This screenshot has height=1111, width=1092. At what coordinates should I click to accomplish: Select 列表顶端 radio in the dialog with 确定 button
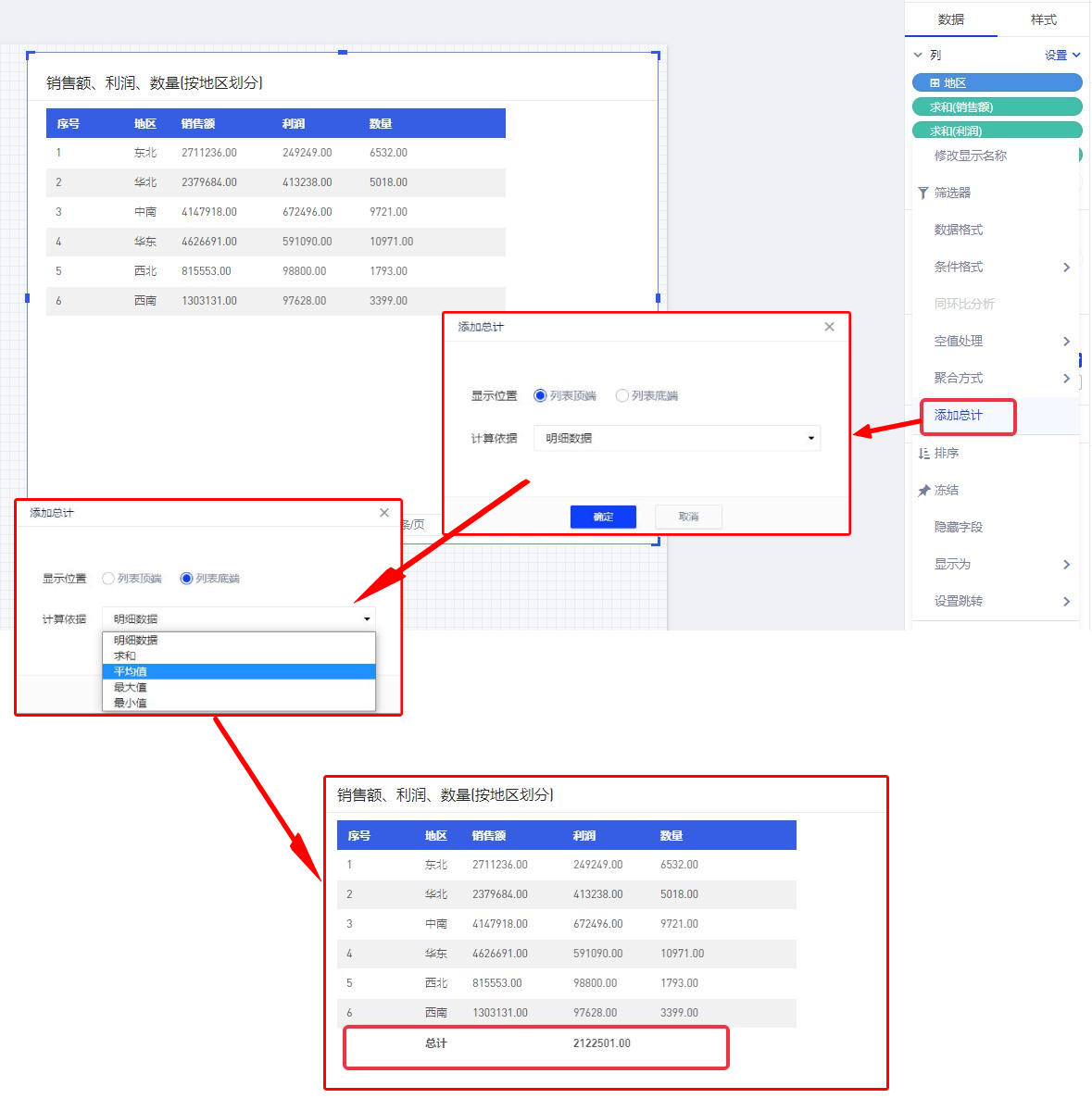(x=540, y=396)
